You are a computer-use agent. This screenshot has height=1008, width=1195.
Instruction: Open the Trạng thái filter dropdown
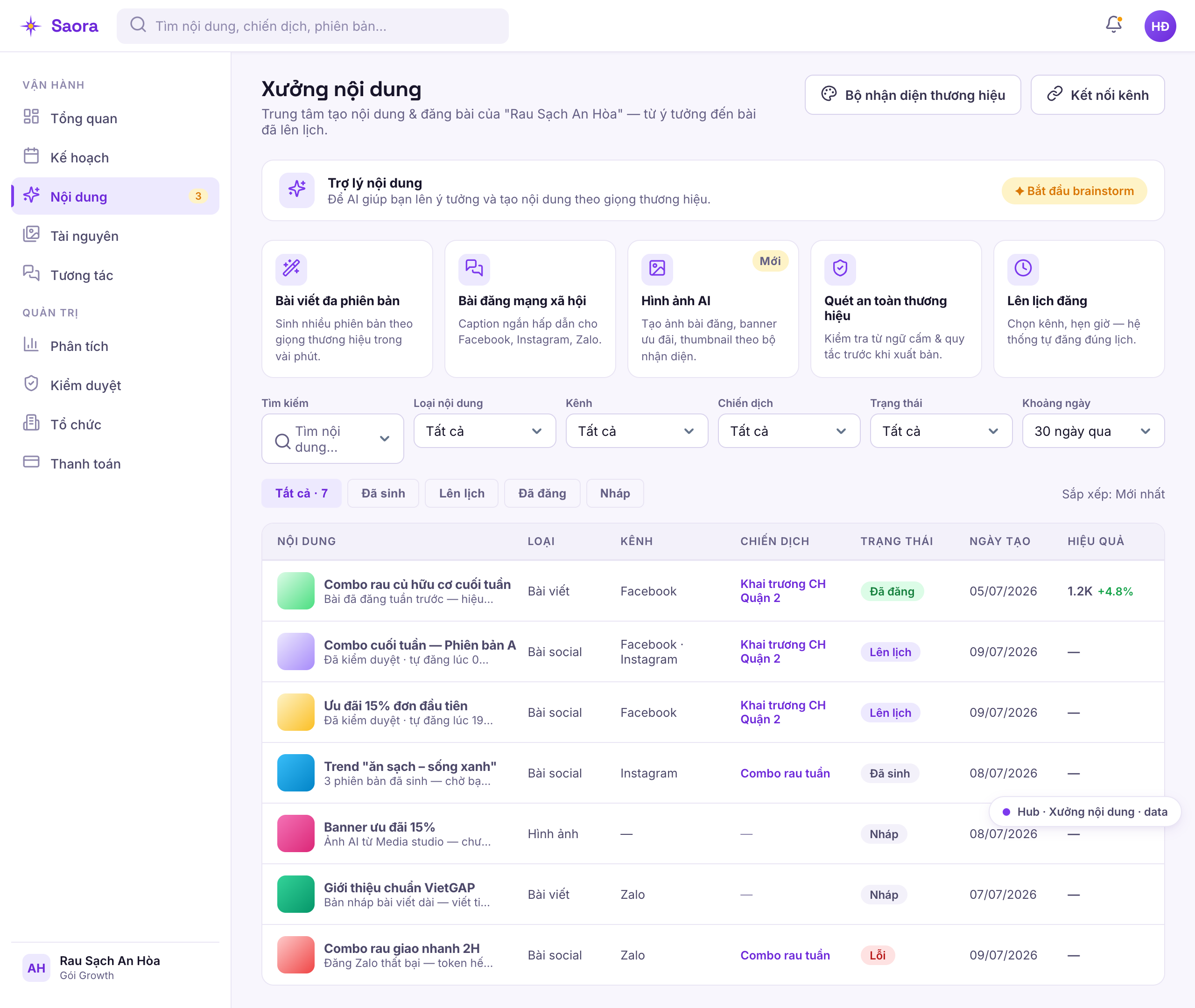[x=941, y=431]
